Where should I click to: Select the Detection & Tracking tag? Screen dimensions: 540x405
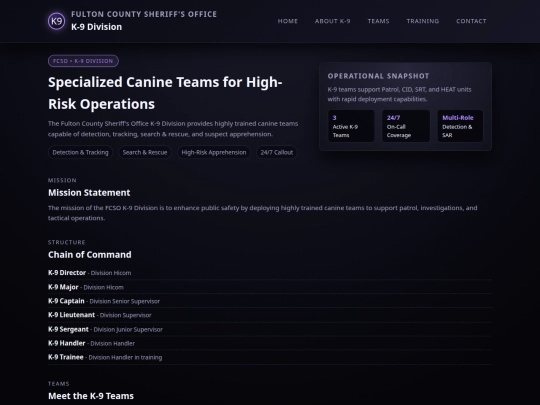[80, 152]
